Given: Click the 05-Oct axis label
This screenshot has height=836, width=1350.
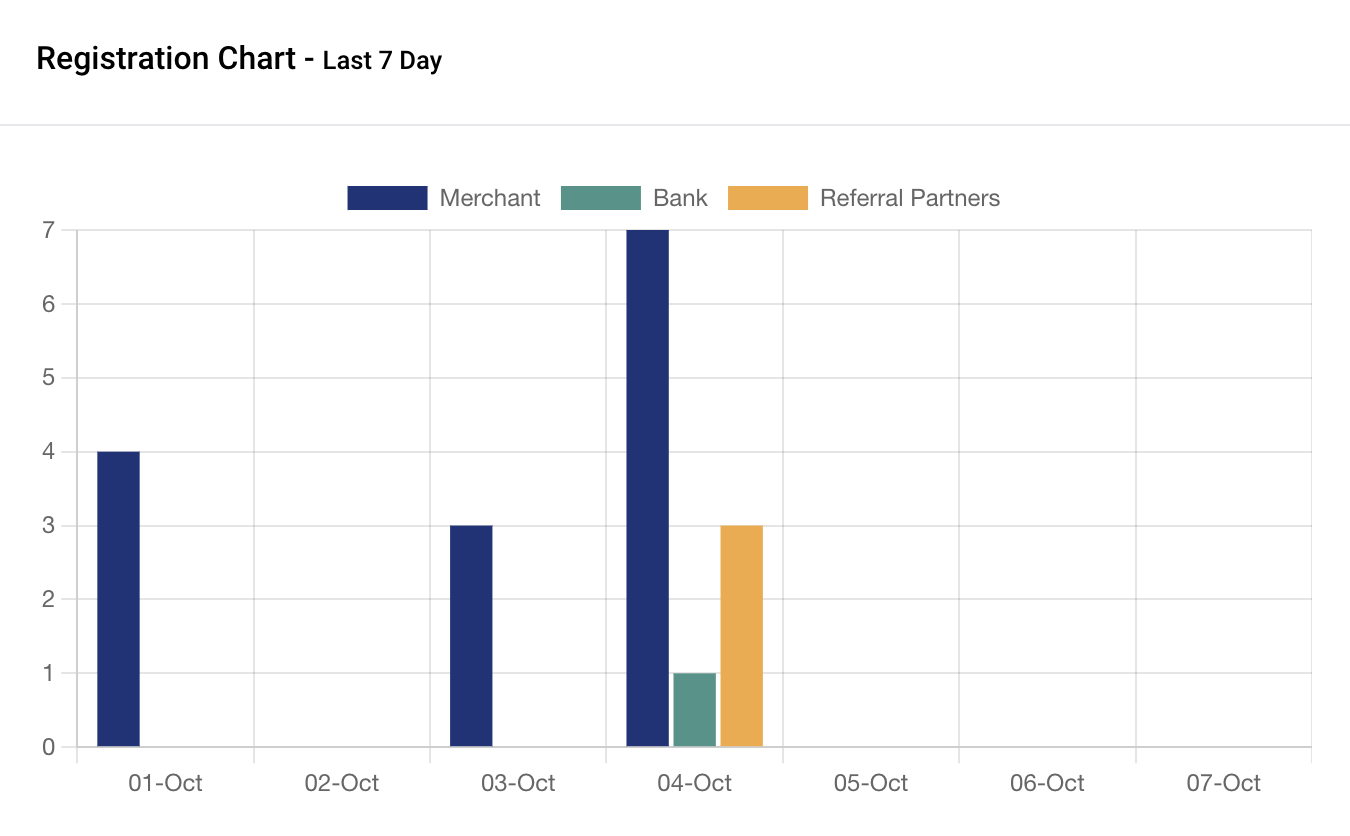Looking at the screenshot, I should click(871, 783).
